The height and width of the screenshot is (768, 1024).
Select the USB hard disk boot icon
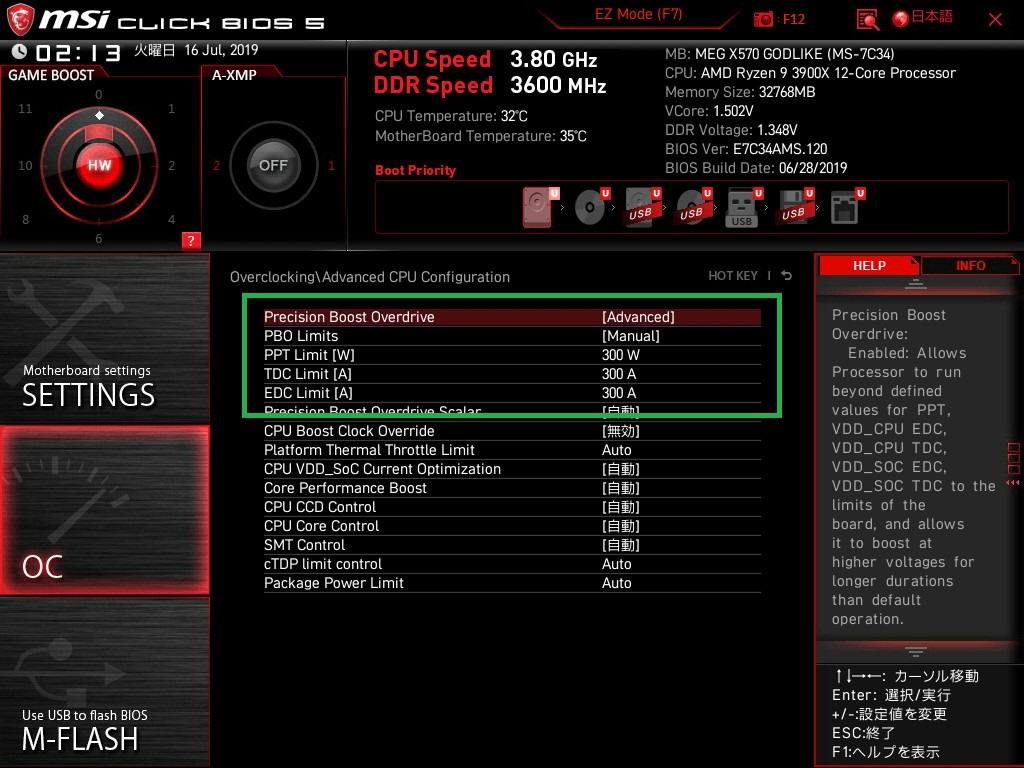pyautogui.click(x=643, y=207)
